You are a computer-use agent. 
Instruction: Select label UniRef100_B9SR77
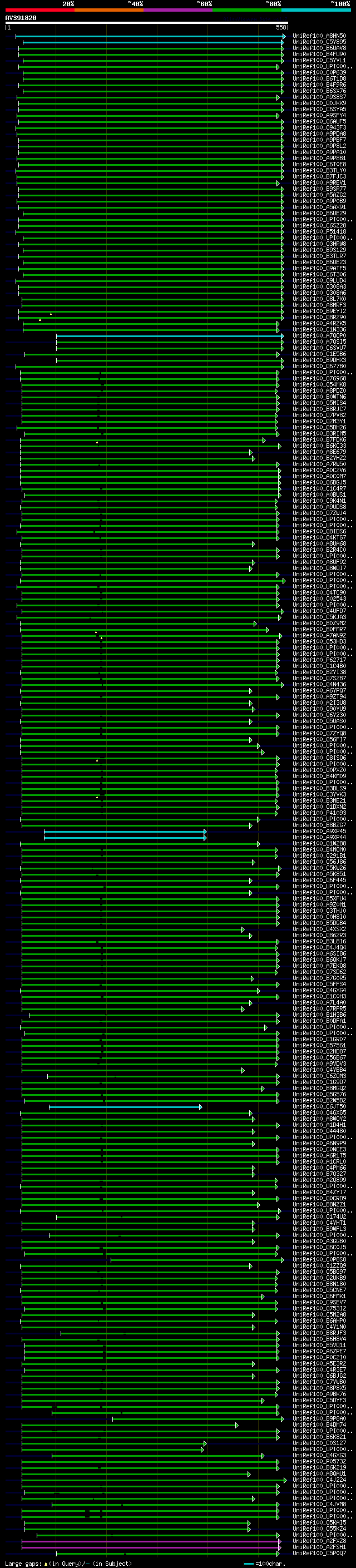(x=319, y=189)
